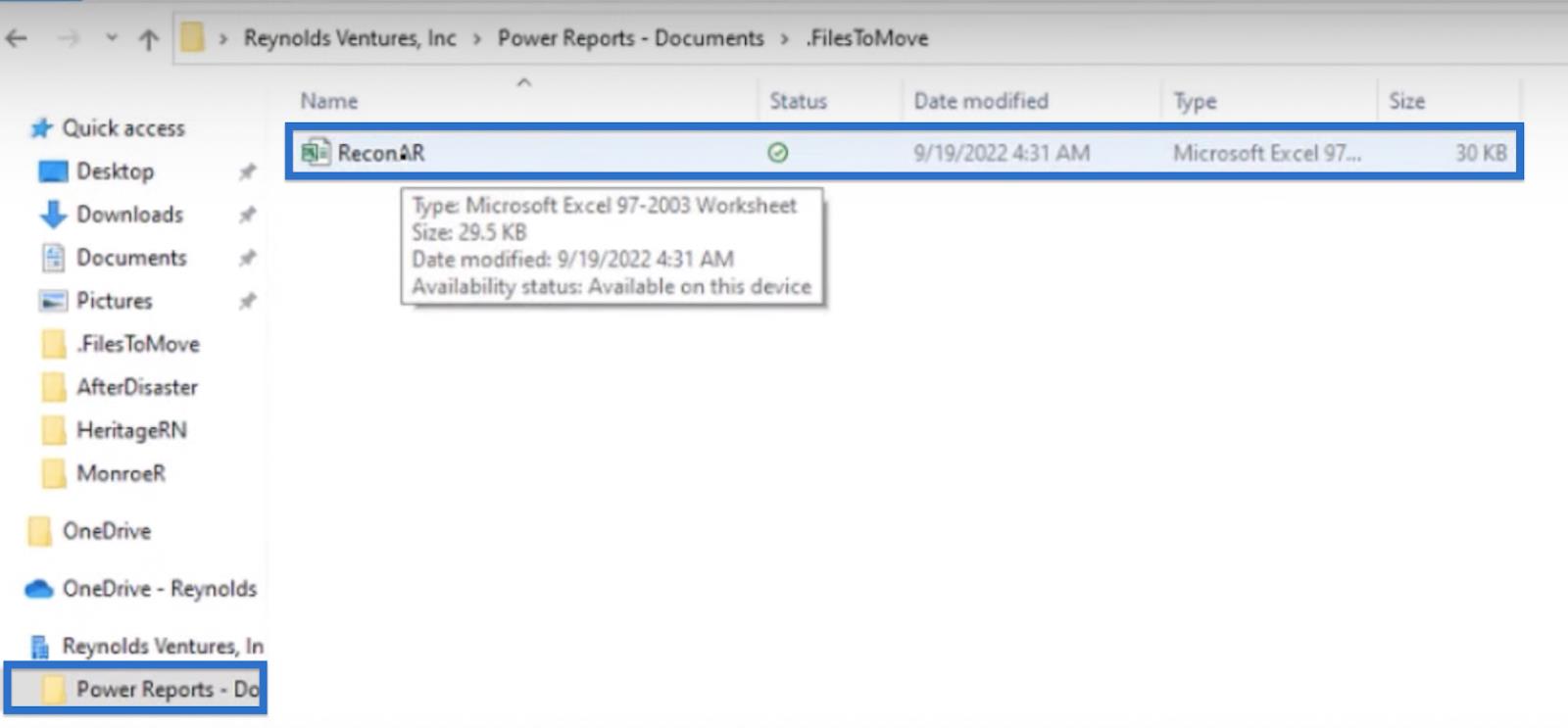
Task: Sort files by the Type column header
Action: pyautogui.click(x=1195, y=101)
